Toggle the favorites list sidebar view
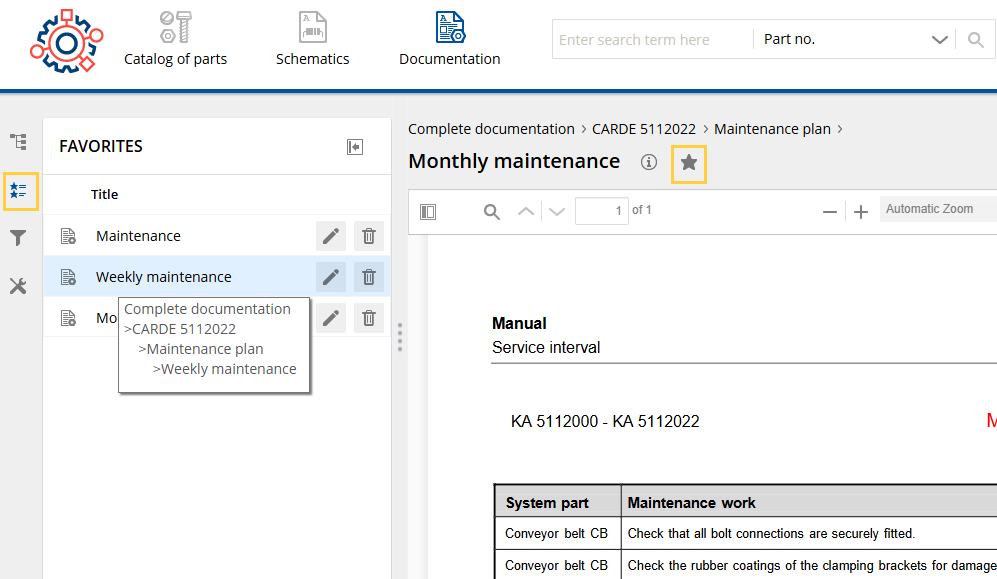997x579 pixels. tap(18, 191)
